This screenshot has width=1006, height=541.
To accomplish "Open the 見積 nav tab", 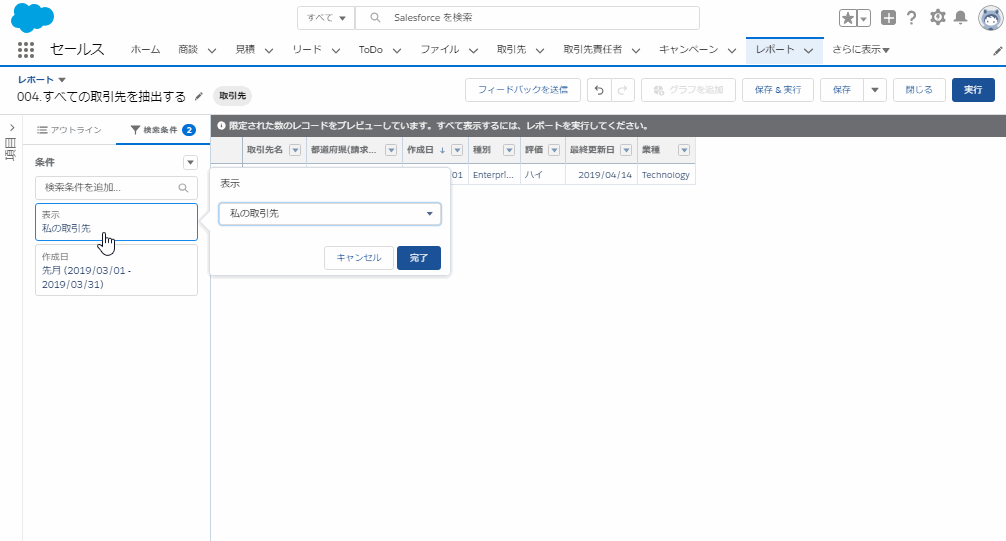I will click(245, 49).
